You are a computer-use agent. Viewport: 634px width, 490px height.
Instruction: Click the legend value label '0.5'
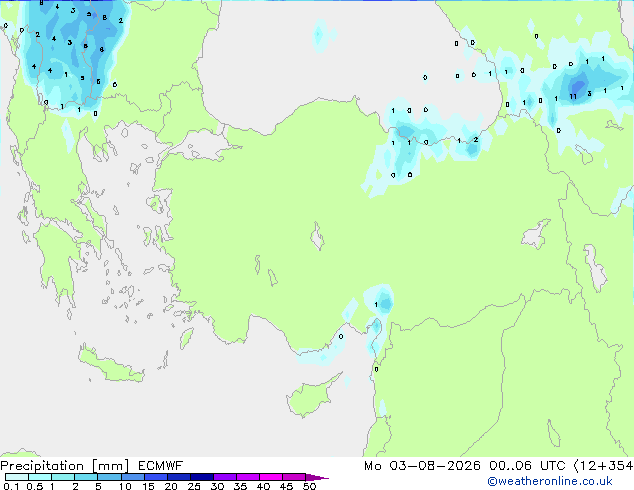35,486
